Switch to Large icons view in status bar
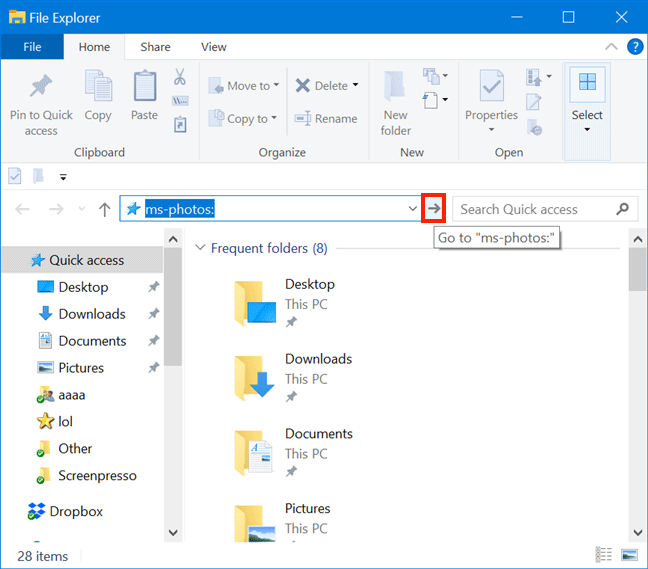 click(629, 555)
